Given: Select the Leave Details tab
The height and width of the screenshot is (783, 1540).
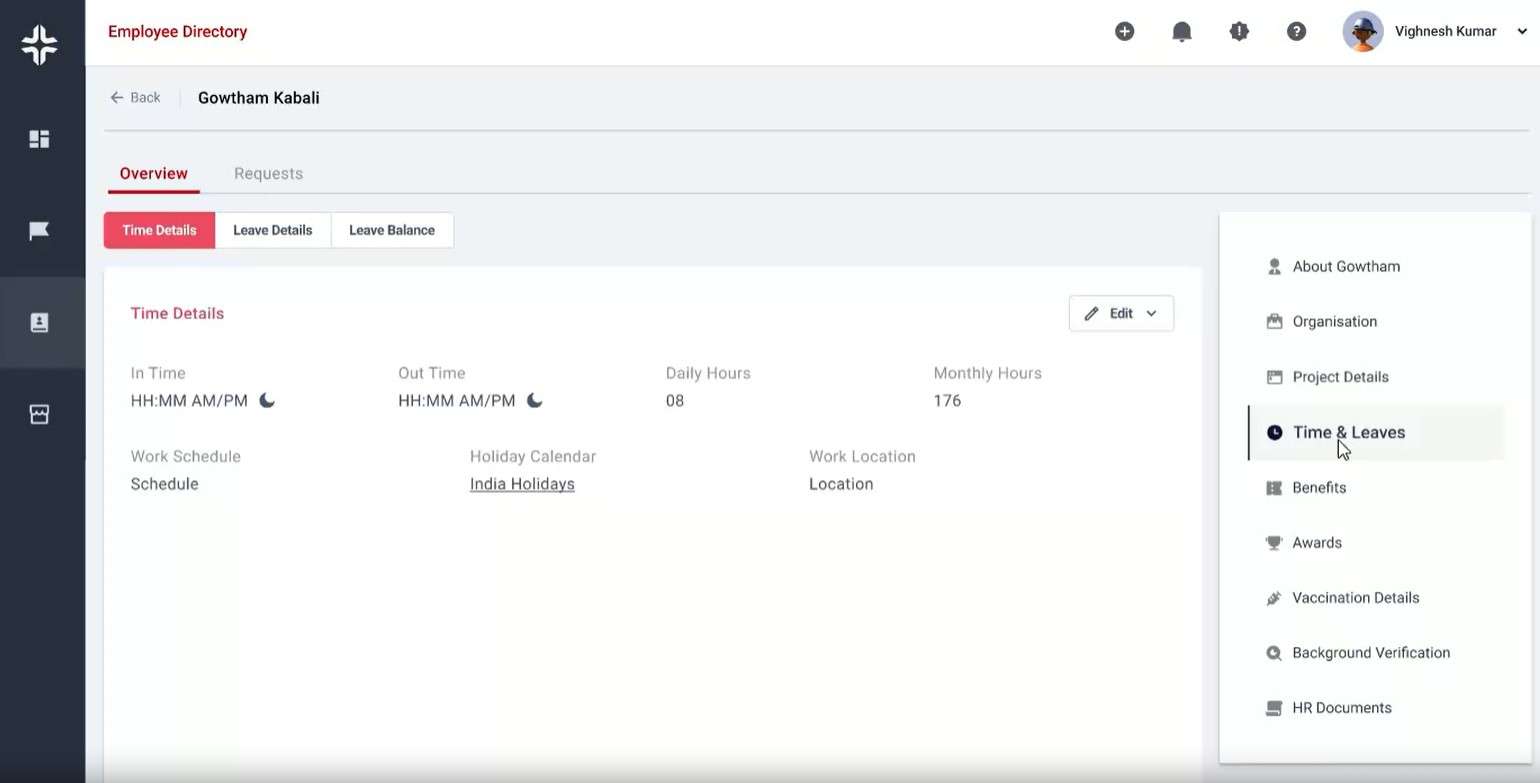Looking at the screenshot, I should (x=272, y=230).
